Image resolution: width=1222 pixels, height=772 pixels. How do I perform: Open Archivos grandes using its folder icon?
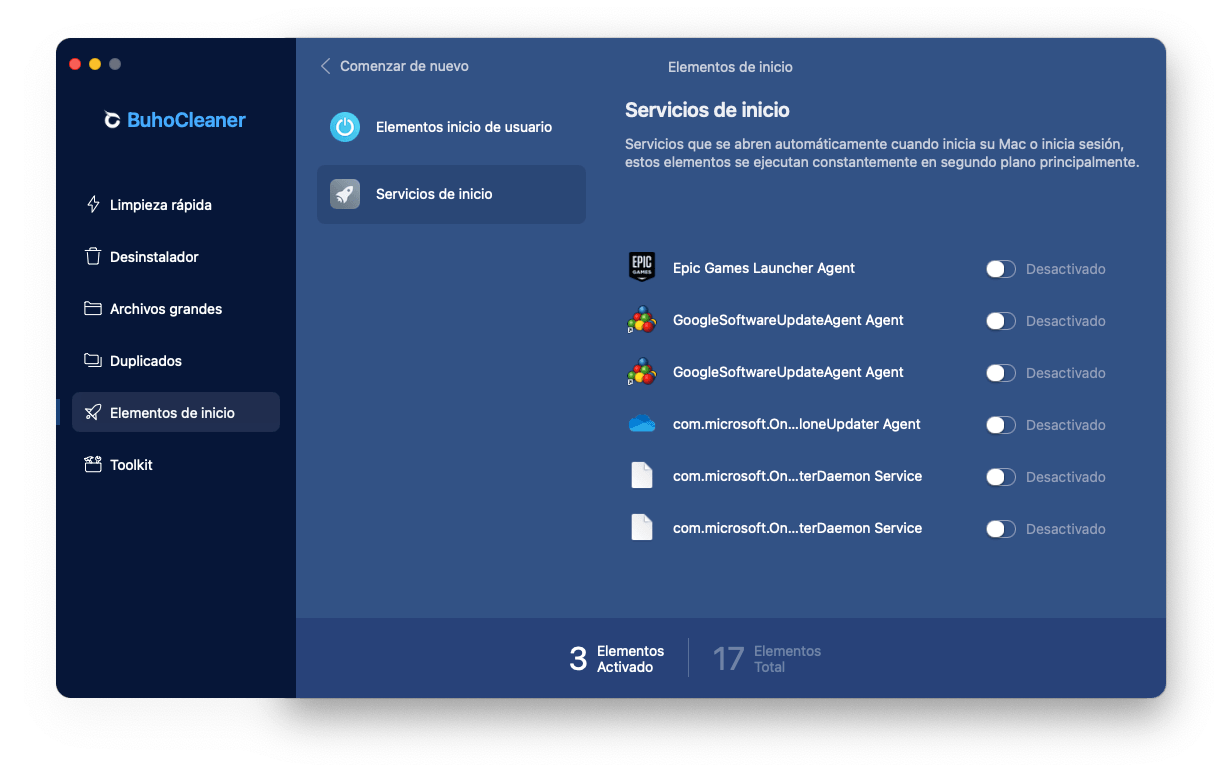93,308
